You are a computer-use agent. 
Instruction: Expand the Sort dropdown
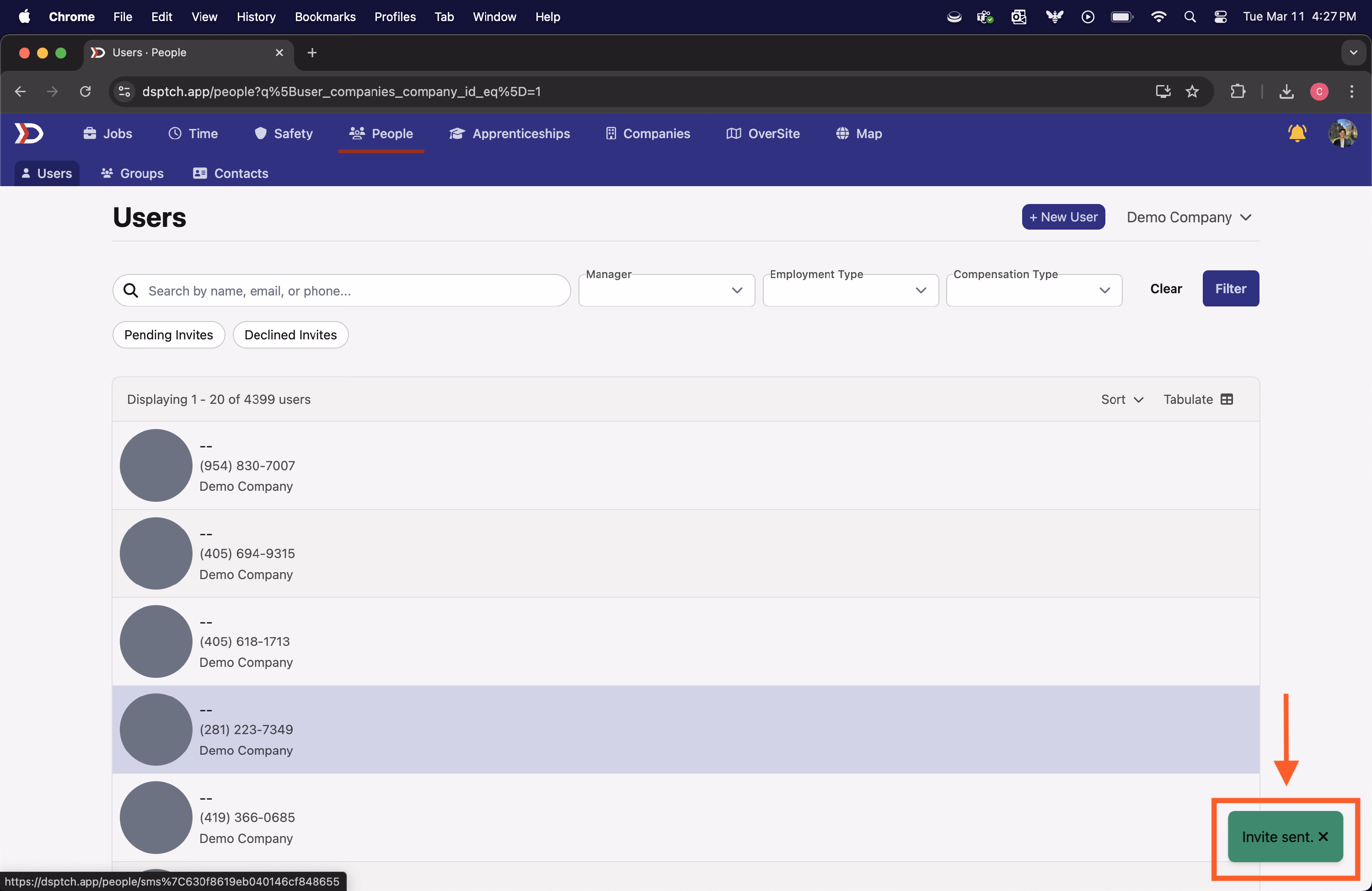tap(1122, 399)
